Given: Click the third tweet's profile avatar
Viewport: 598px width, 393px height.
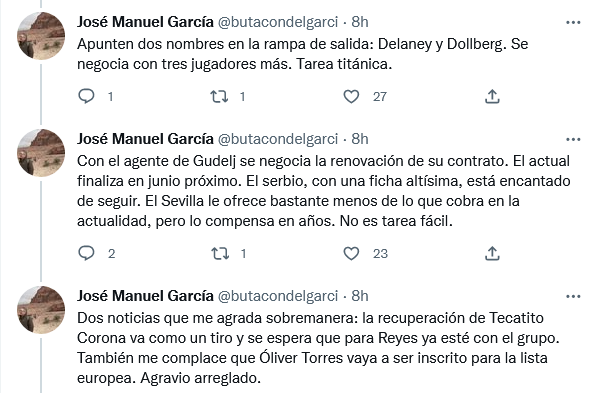Looking at the screenshot, I should 41,310.
